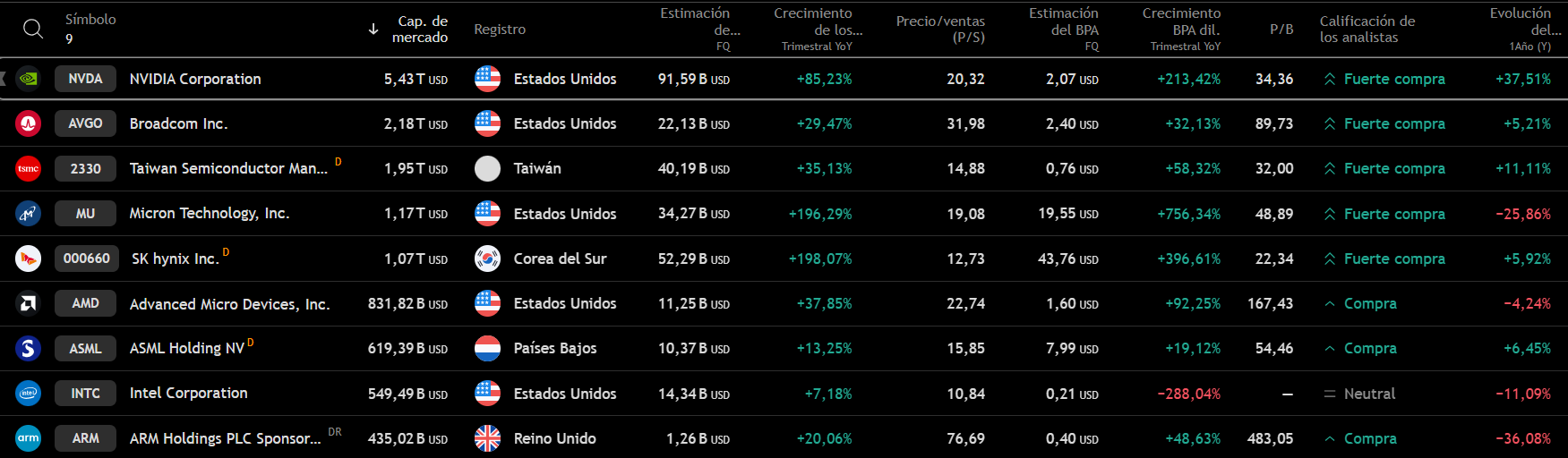Click the Estados Unidos flag for Broadcom

[x=487, y=123]
